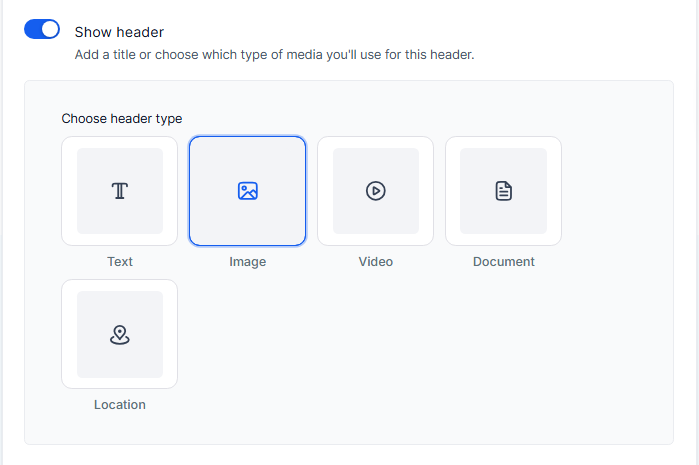Image resolution: width=699 pixels, height=465 pixels.
Task: Toggle the Show header switch off
Action: [42, 29]
